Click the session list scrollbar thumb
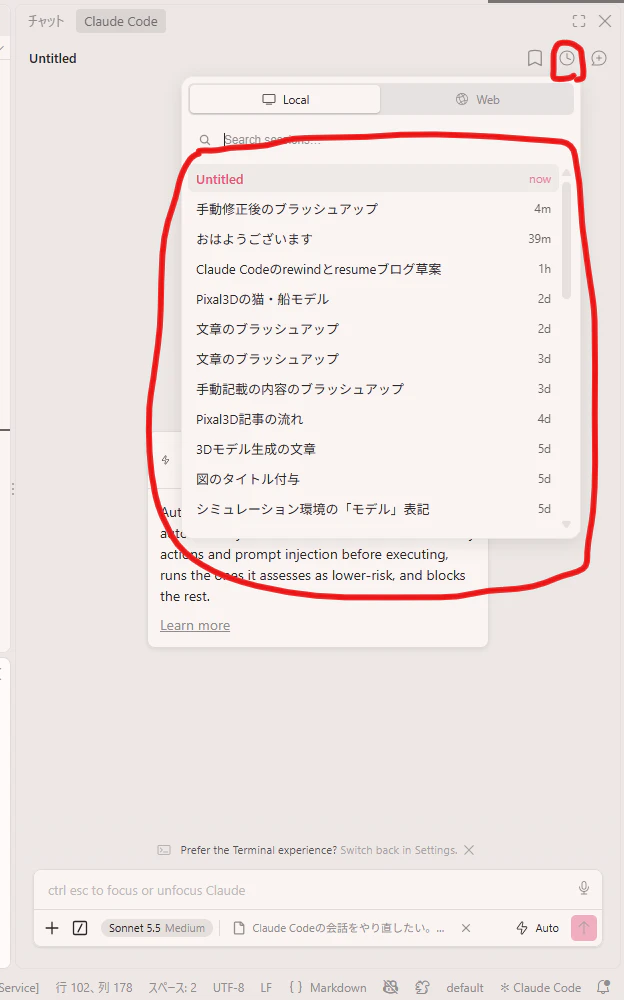Image resolution: width=624 pixels, height=1000 pixels. 566,239
